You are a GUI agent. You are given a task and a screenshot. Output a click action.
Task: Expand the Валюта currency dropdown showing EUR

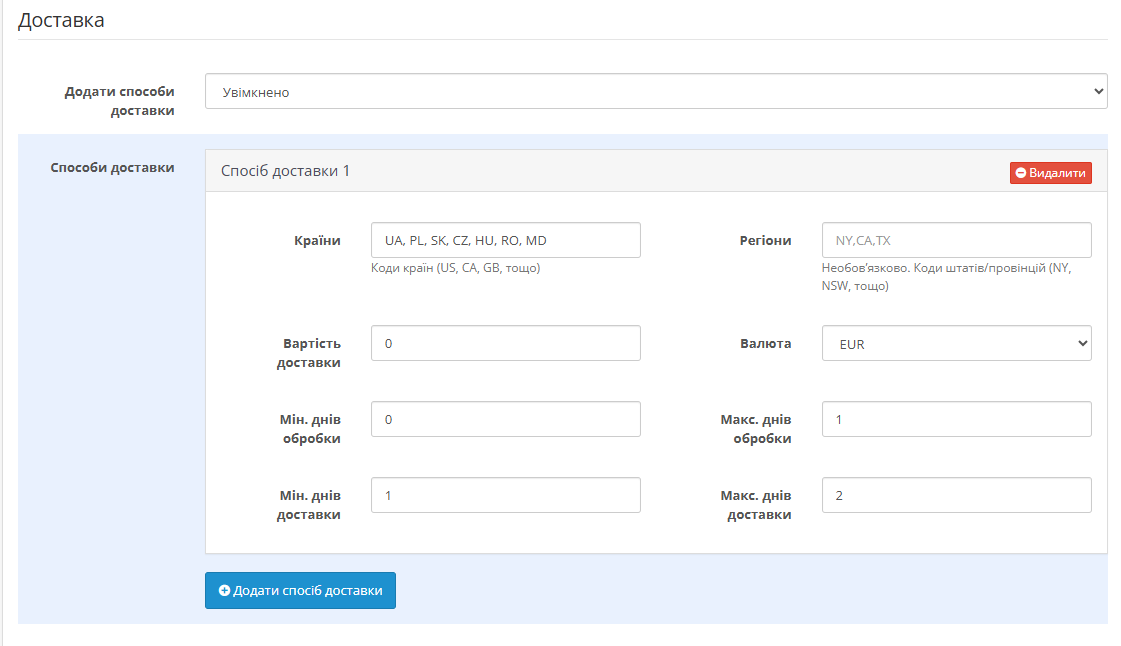click(x=956, y=343)
